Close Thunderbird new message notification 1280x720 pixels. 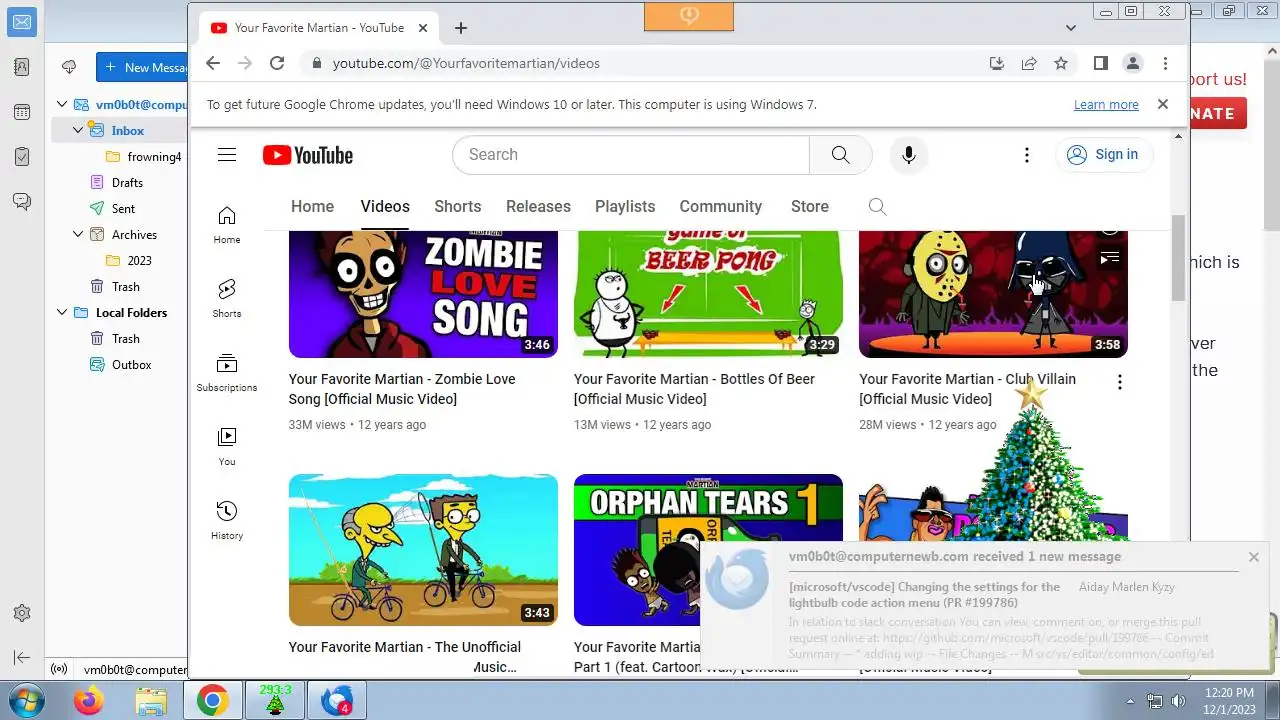point(1254,557)
